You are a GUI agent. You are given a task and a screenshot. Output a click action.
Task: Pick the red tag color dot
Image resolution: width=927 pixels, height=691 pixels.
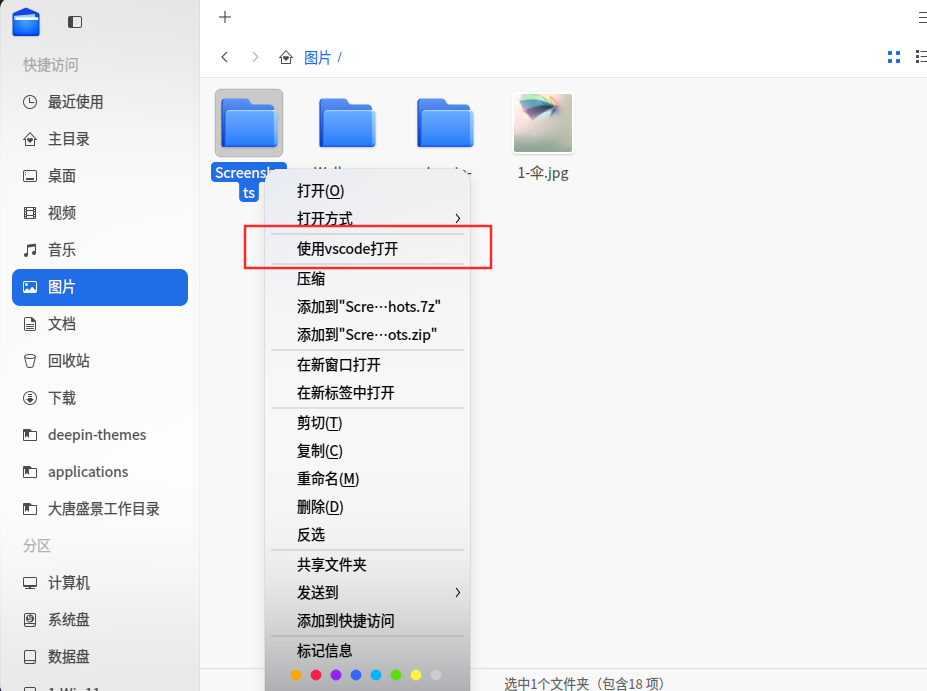click(x=316, y=675)
